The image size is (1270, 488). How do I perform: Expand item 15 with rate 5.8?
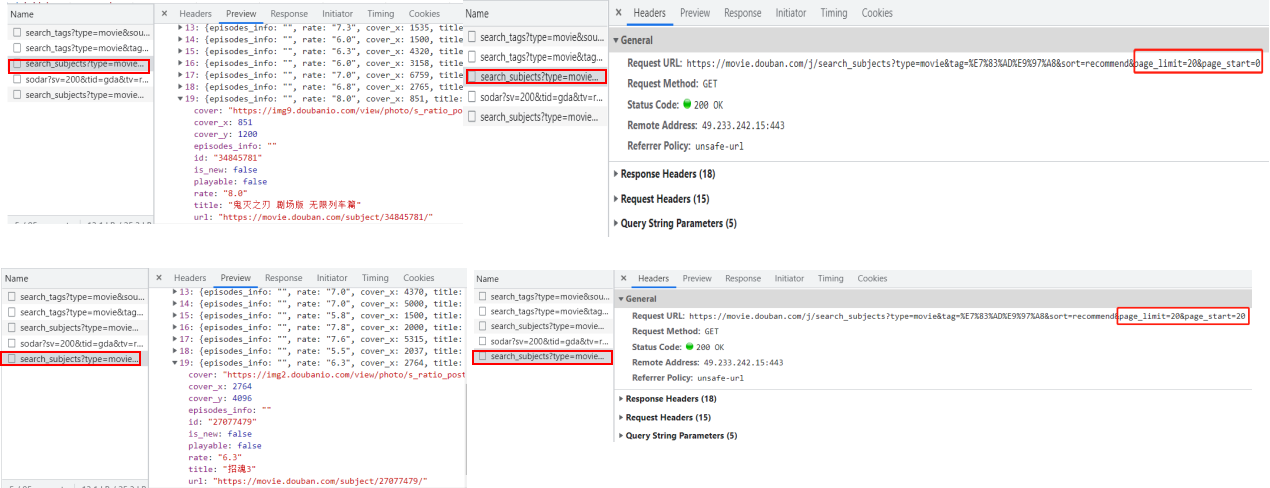176,315
